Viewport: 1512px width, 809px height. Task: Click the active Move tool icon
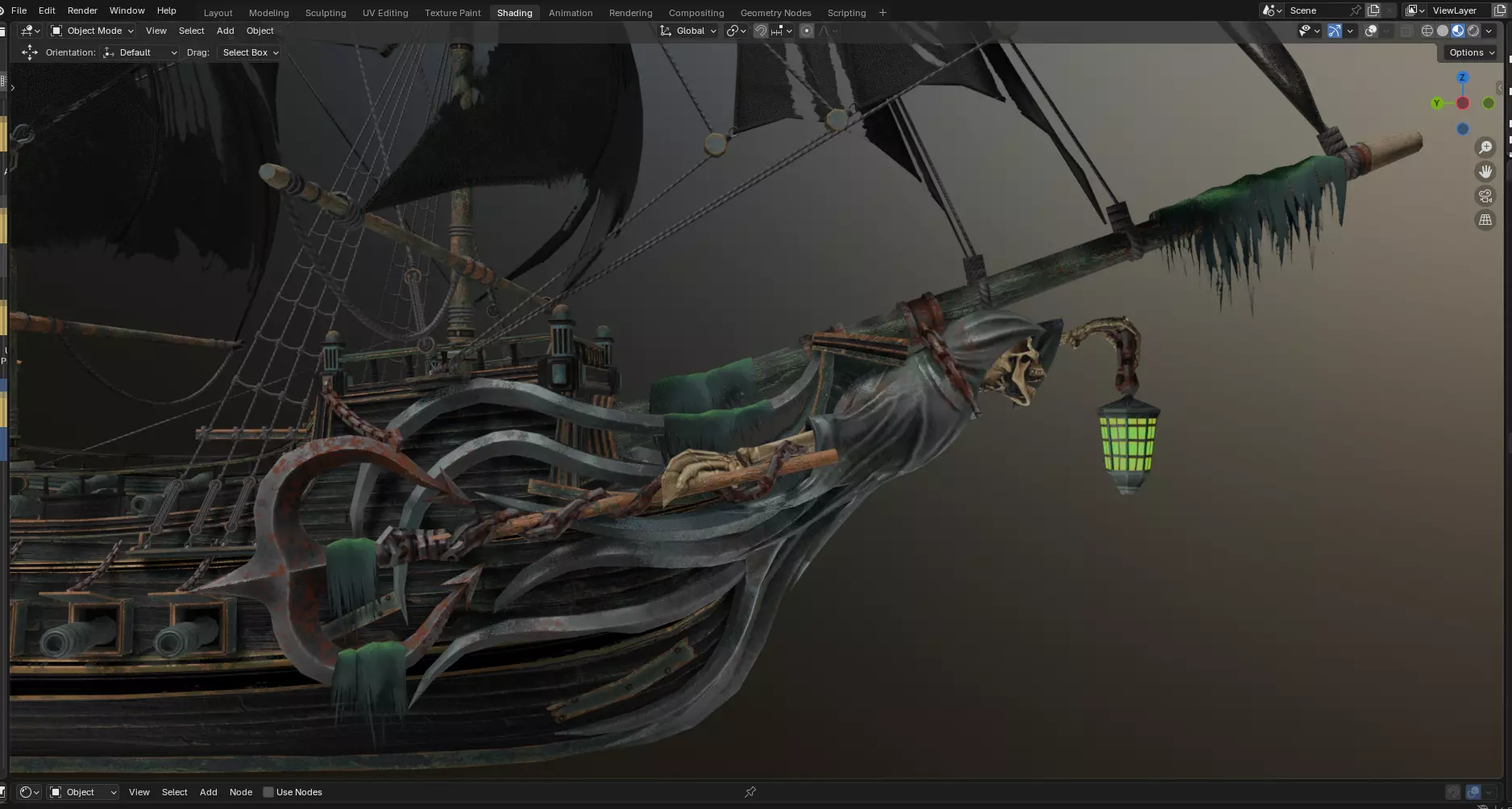[x=30, y=52]
